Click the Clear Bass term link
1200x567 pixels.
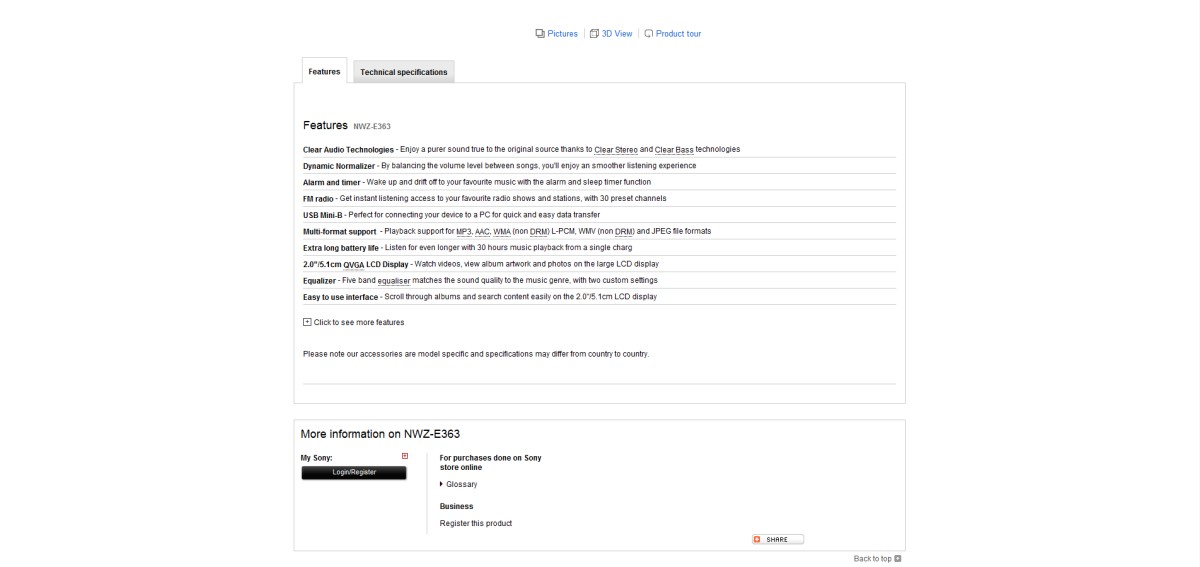674,149
